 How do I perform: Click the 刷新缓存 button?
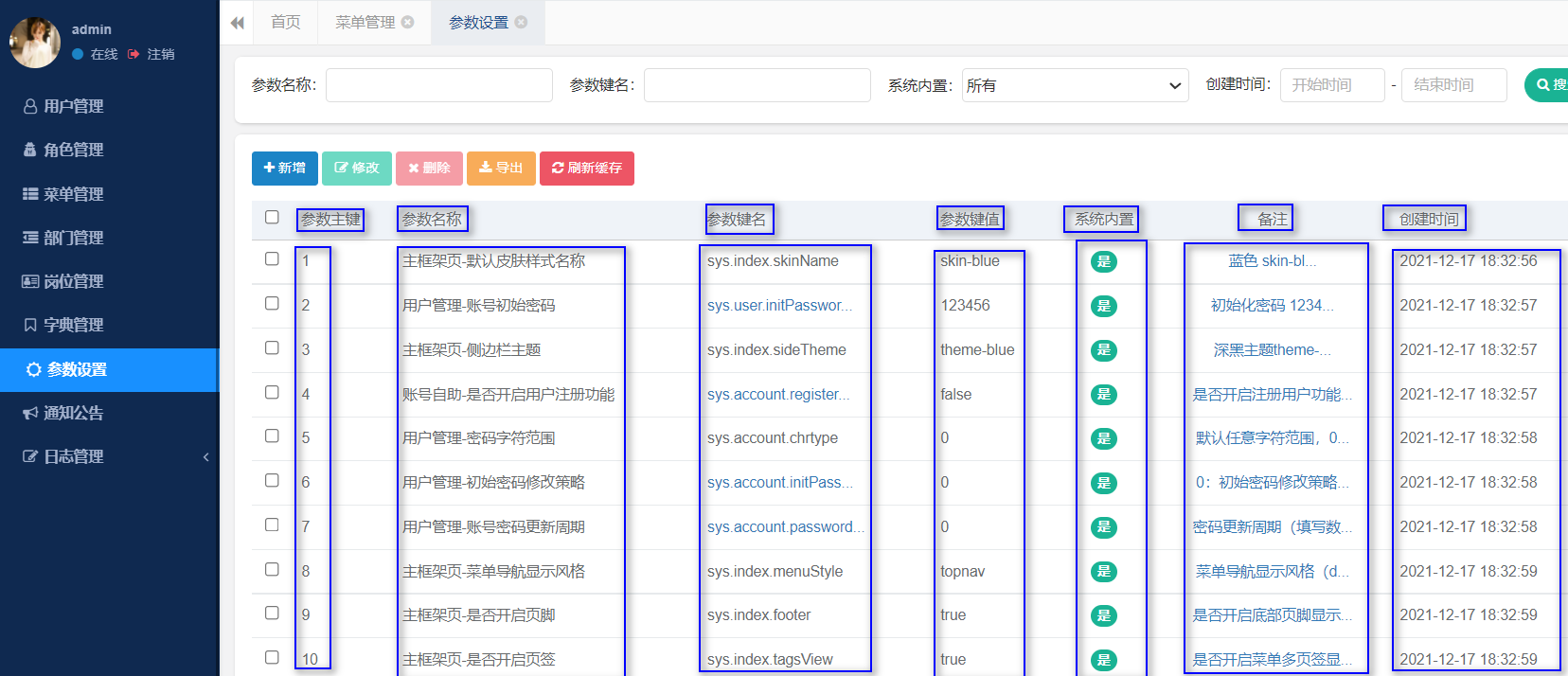587,168
